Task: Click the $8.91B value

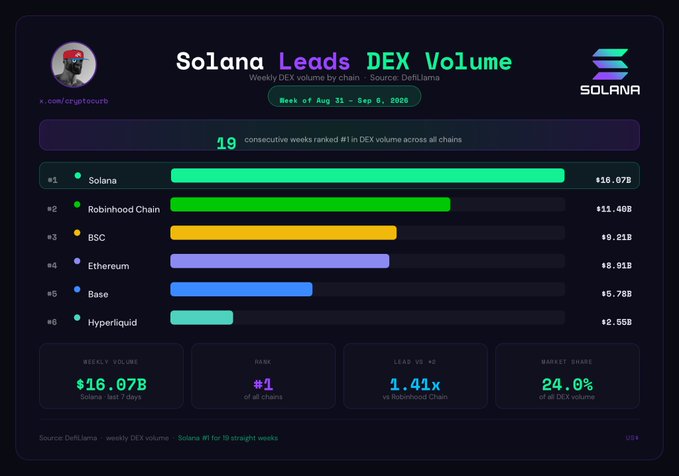Action: [616, 266]
